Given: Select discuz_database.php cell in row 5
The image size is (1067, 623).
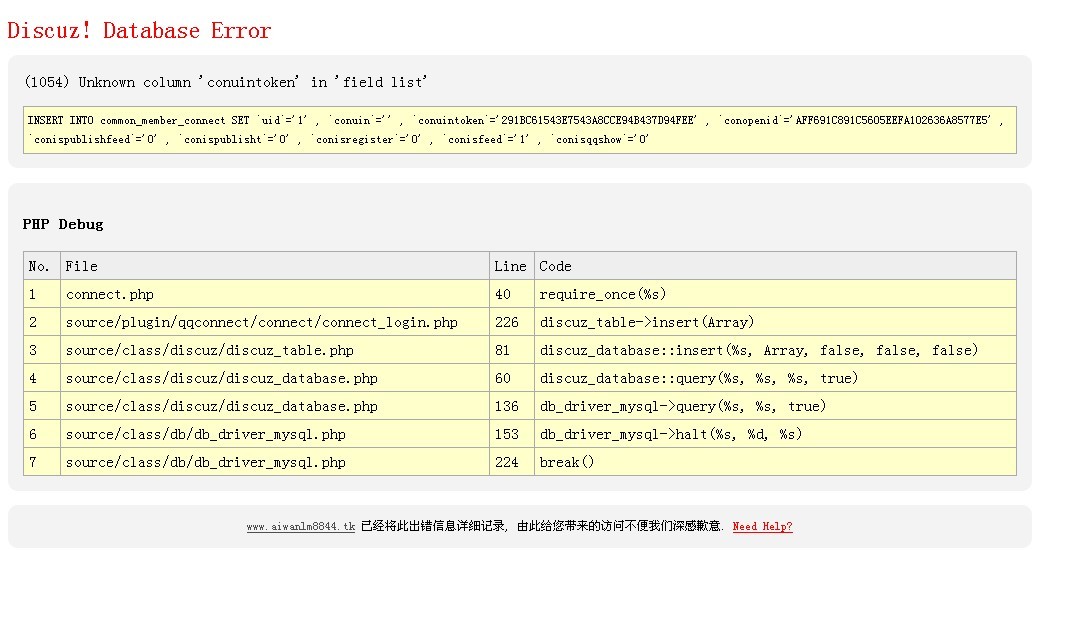Looking at the screenshot, I should tap(275, 406).
